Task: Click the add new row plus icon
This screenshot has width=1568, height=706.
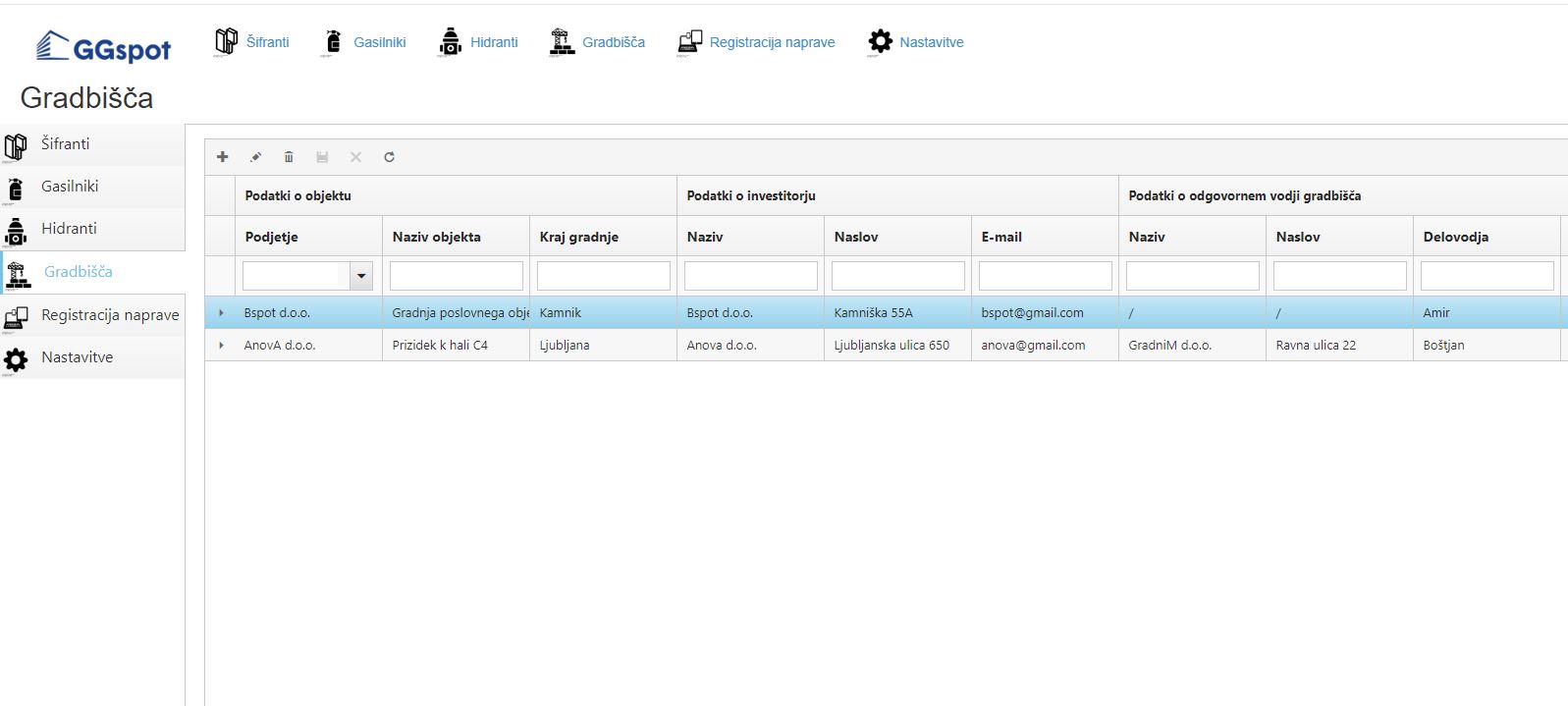Action: 223,157
